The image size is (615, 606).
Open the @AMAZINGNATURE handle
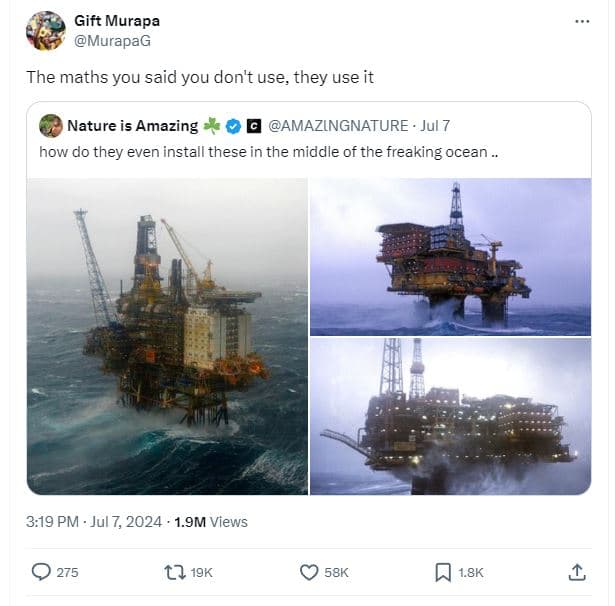tap(339, 126)
